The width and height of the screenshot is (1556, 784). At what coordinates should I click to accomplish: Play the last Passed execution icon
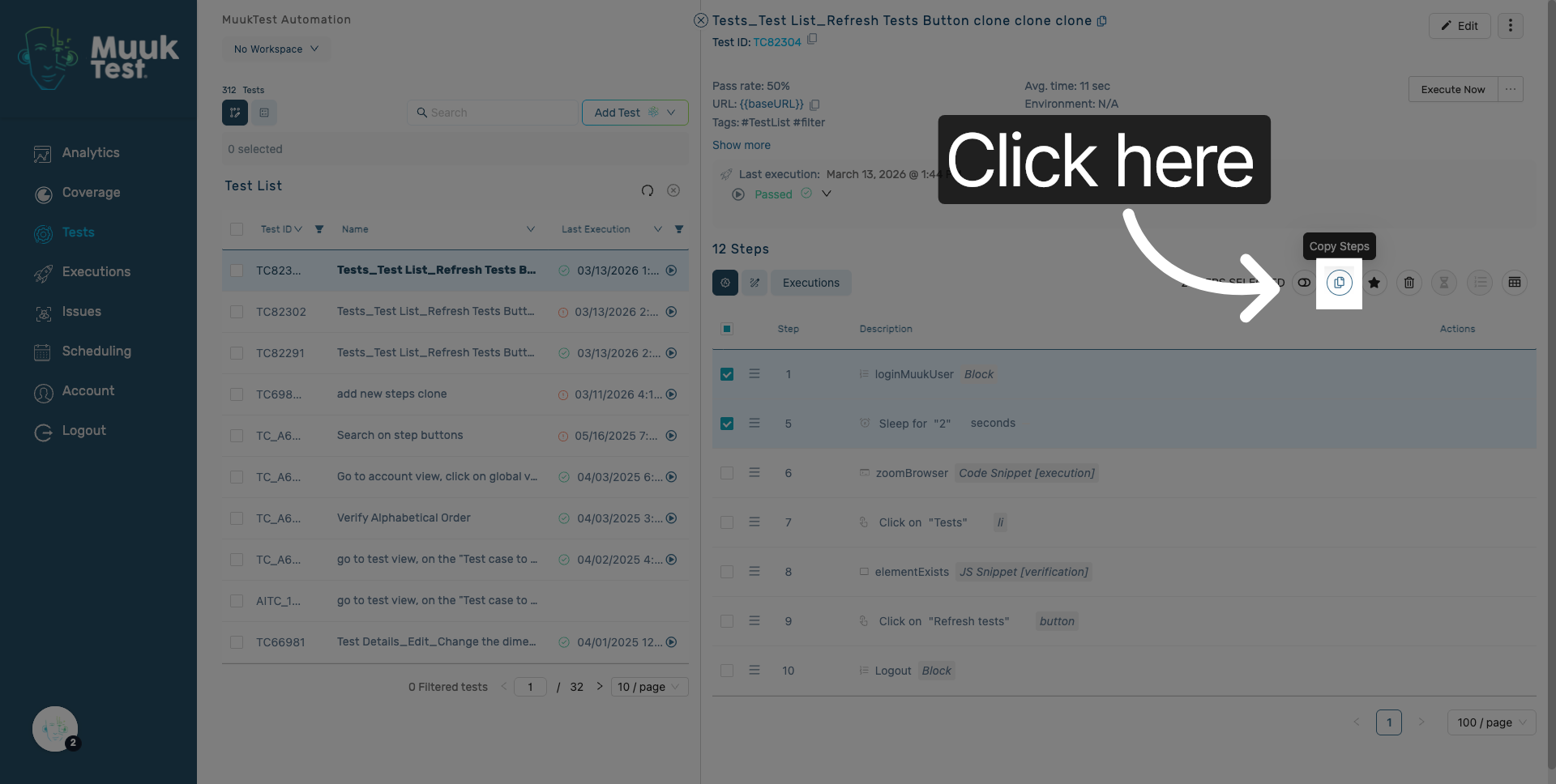pyautogui.click(x=738, y=194)
